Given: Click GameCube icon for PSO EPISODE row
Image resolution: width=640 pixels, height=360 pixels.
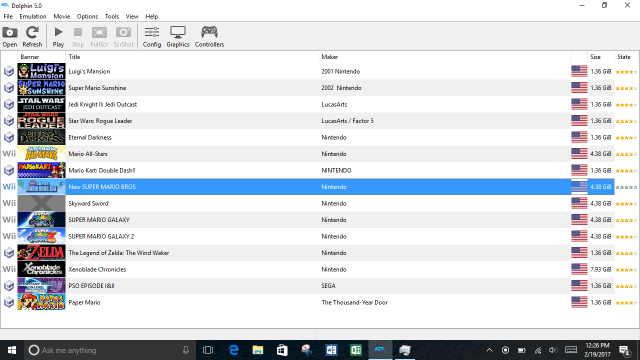Looking at the screenshot, I should [x=9, y=286].
